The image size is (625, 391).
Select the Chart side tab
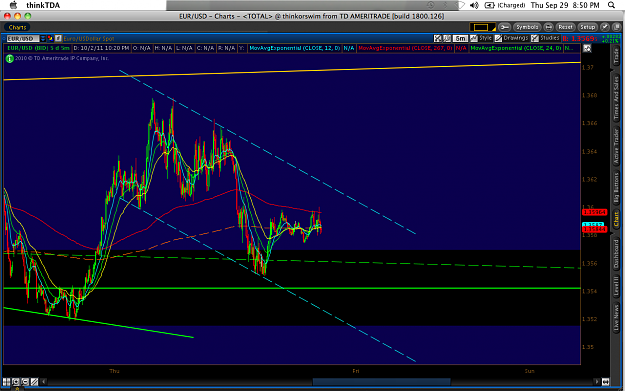[616, 219]
